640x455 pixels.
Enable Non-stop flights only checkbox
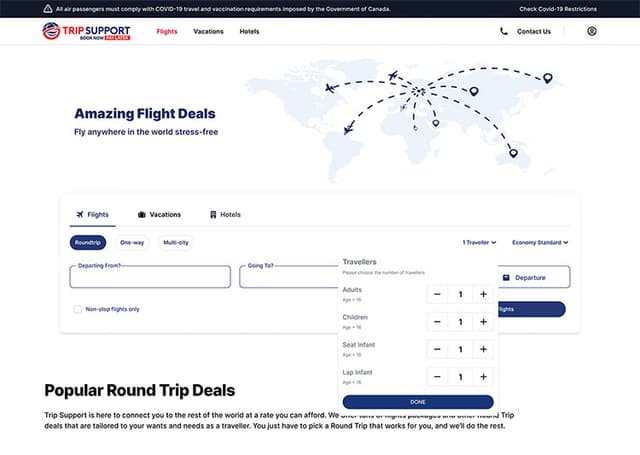coord(78,309)
